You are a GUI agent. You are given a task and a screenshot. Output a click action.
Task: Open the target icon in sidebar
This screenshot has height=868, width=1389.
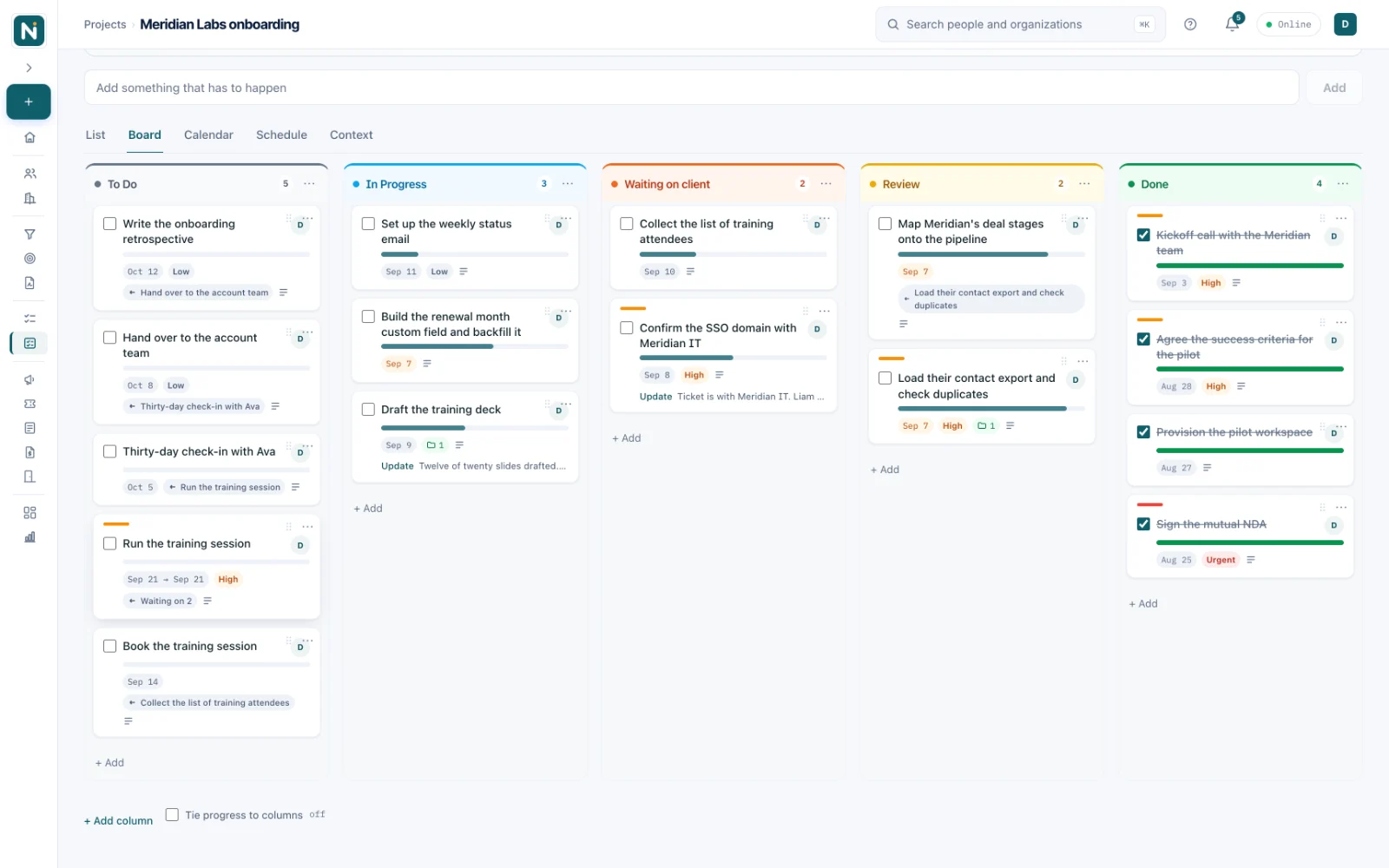point(30,259)
